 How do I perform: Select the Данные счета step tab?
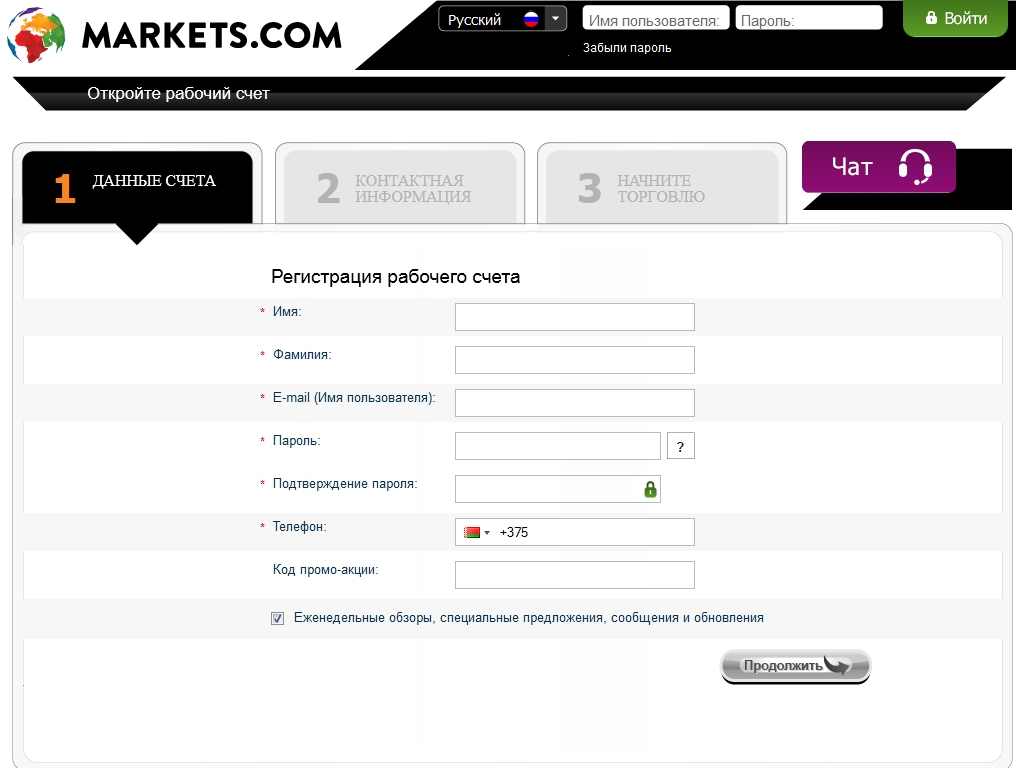pyautogui.click(x=137, y=186)
